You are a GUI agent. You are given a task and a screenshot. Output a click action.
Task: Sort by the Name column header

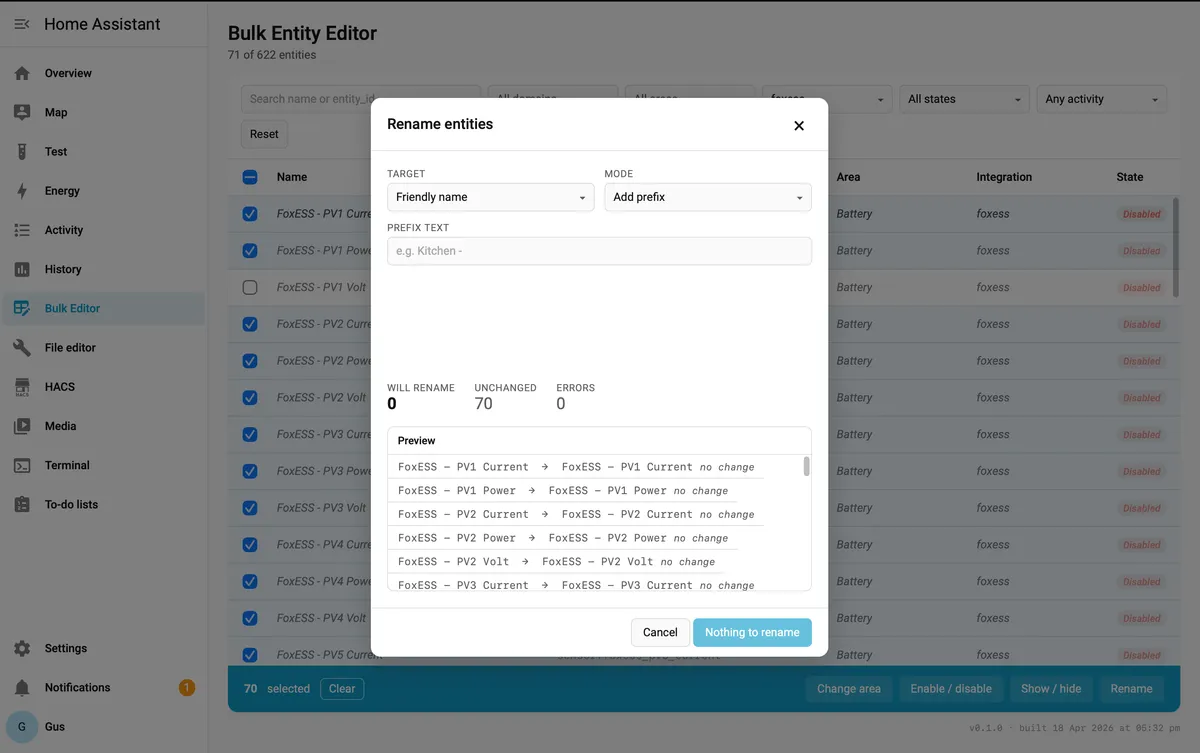[292, 177]
